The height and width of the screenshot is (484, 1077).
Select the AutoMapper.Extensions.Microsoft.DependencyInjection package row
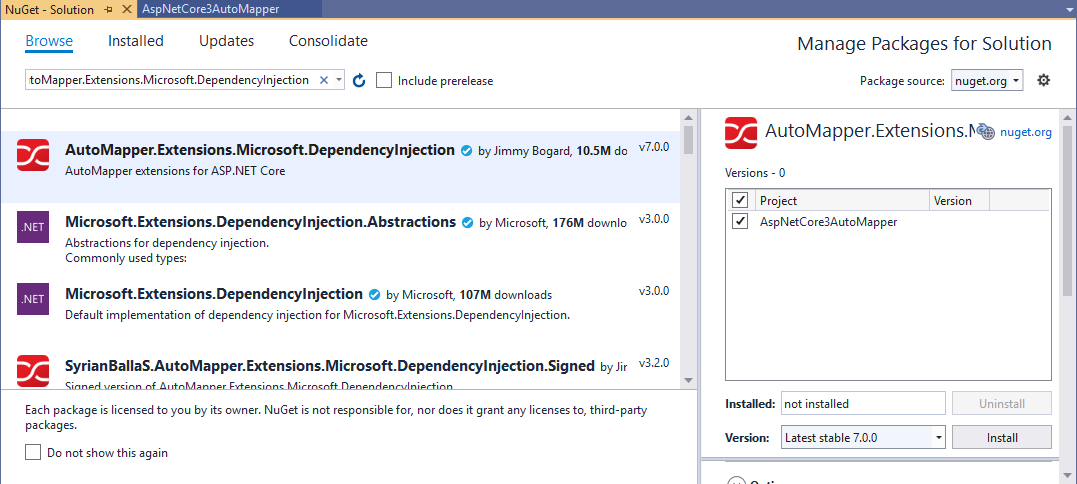click(x=340, y=167)
